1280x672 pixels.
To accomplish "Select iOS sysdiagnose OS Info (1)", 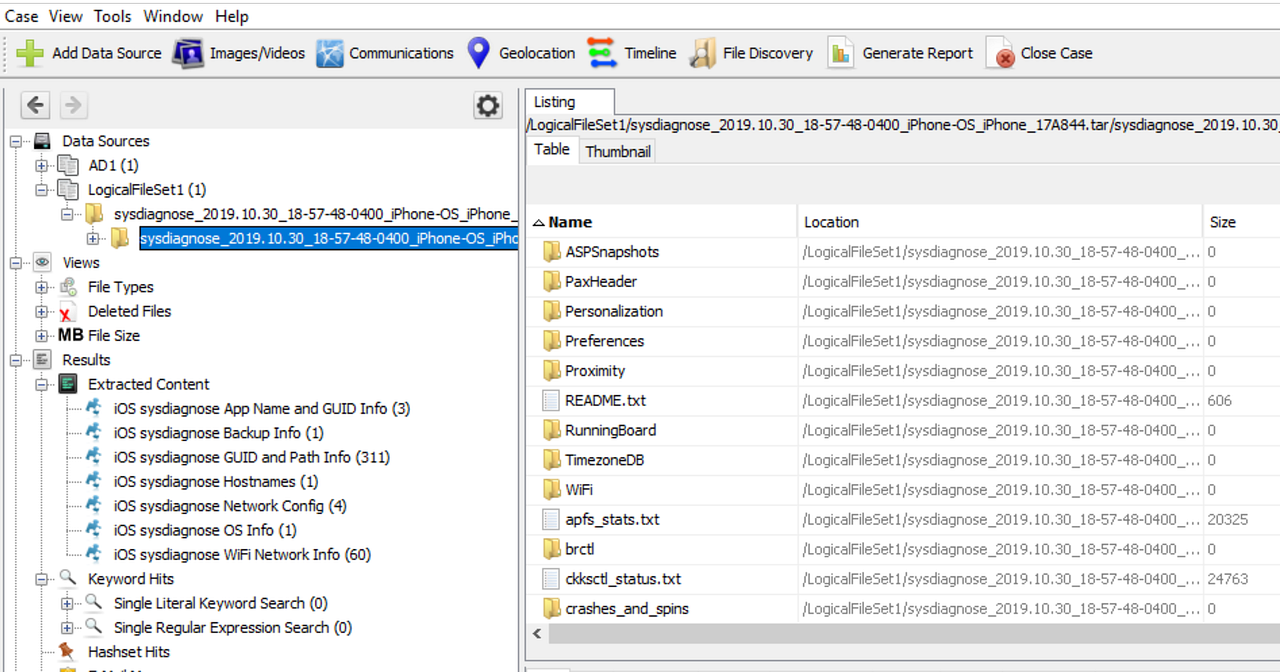I will [x=205, y=530].
